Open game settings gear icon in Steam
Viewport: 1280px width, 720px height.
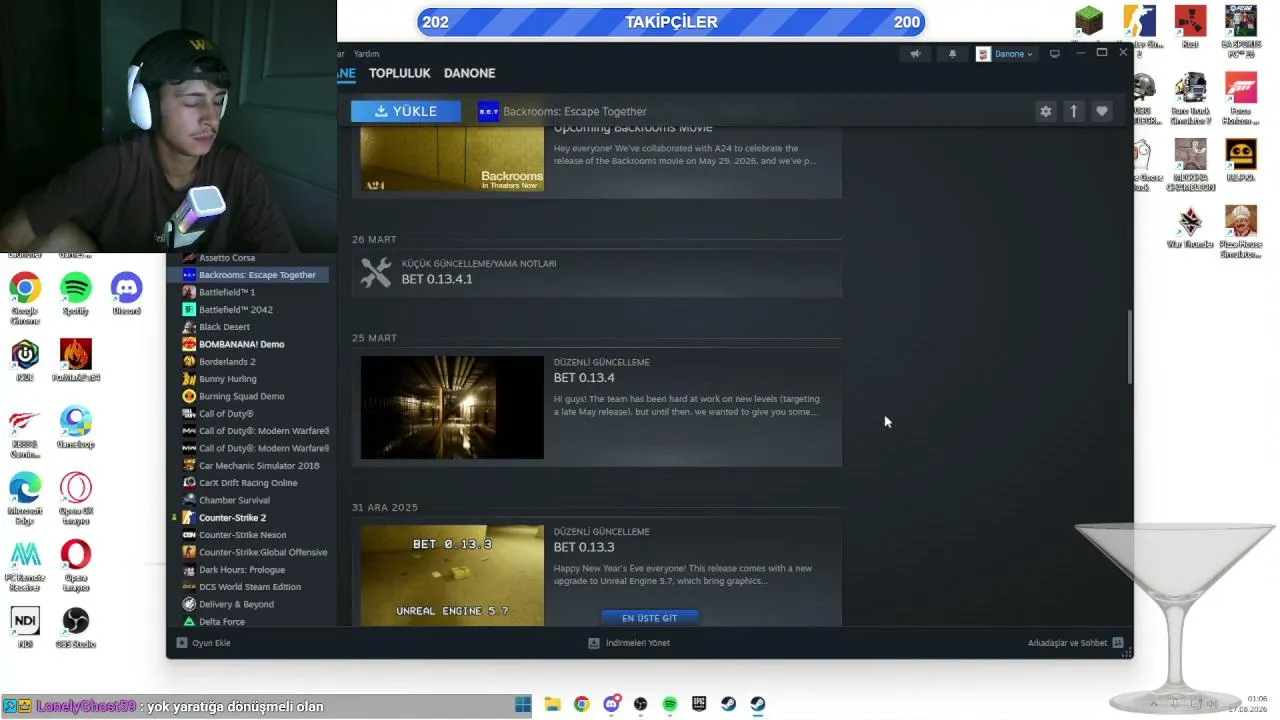(x=1046, y=112)
